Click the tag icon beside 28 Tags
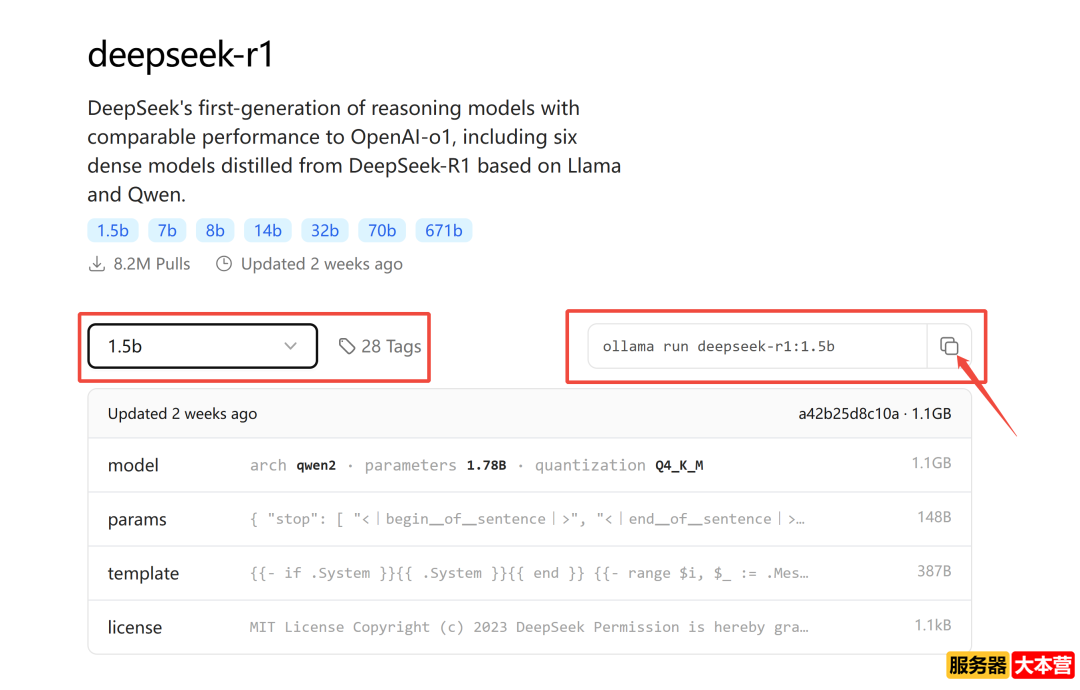Image resolution: width=1080 pixels, height=690 pixels. click(346, 346)
